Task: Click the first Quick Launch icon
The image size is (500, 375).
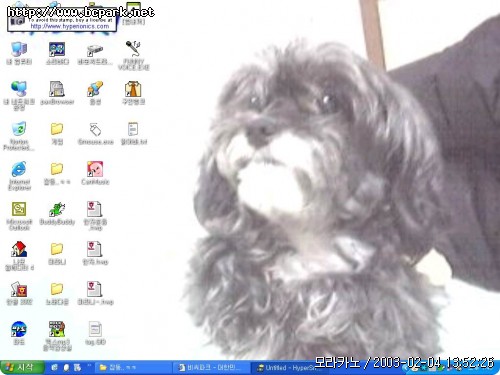Action: [x=54, y=368]
